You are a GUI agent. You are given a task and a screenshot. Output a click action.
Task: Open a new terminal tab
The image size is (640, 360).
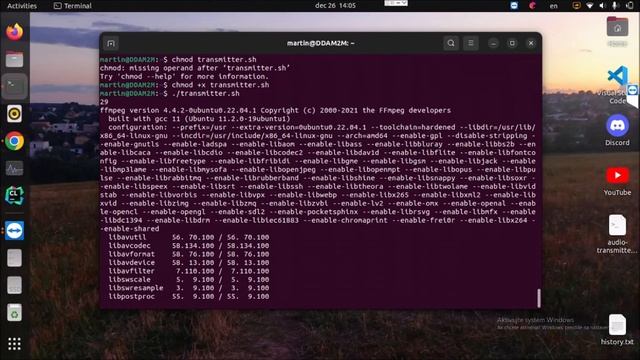[x=111, y=43]
